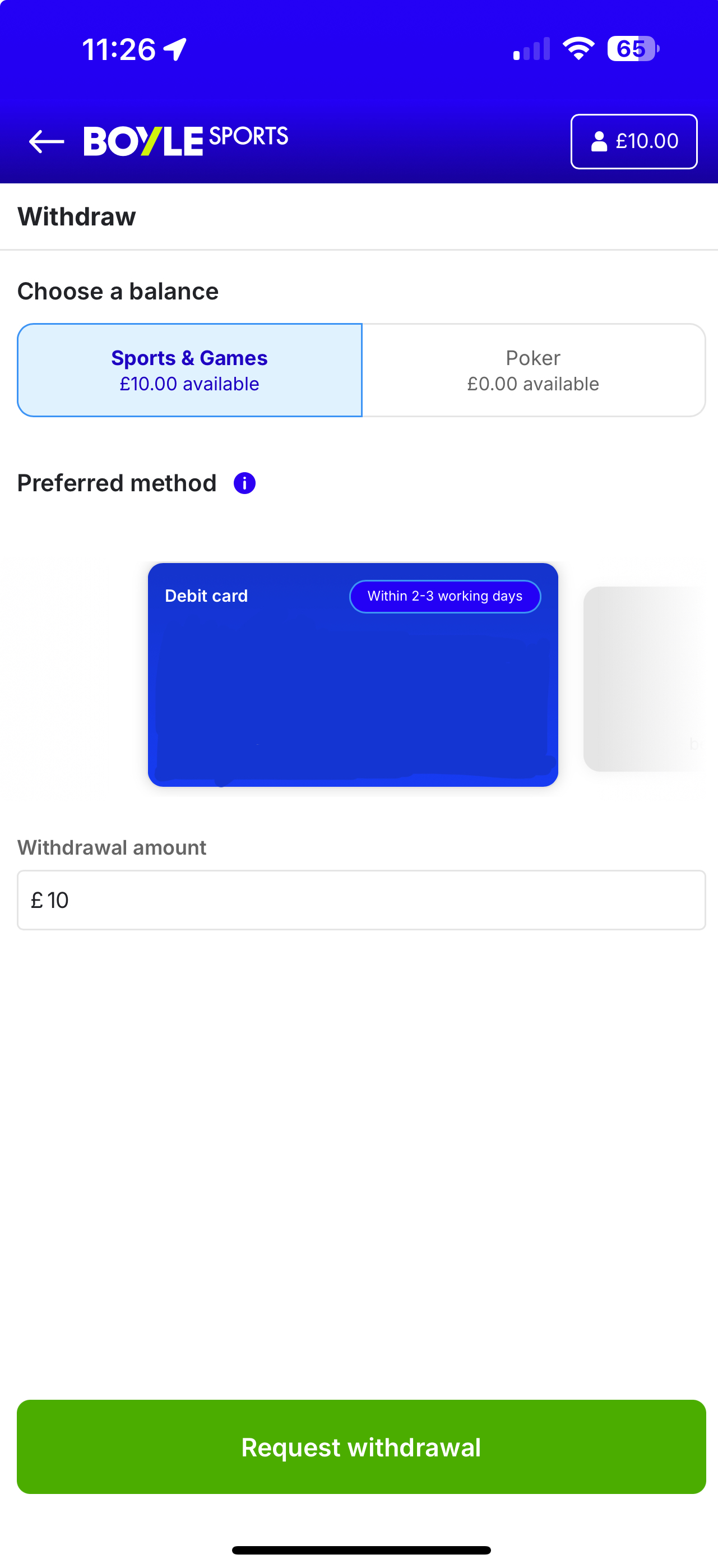Open Preferred method info icon
The width and height of the screenshot is (718, 1568).
click(244, 483)
